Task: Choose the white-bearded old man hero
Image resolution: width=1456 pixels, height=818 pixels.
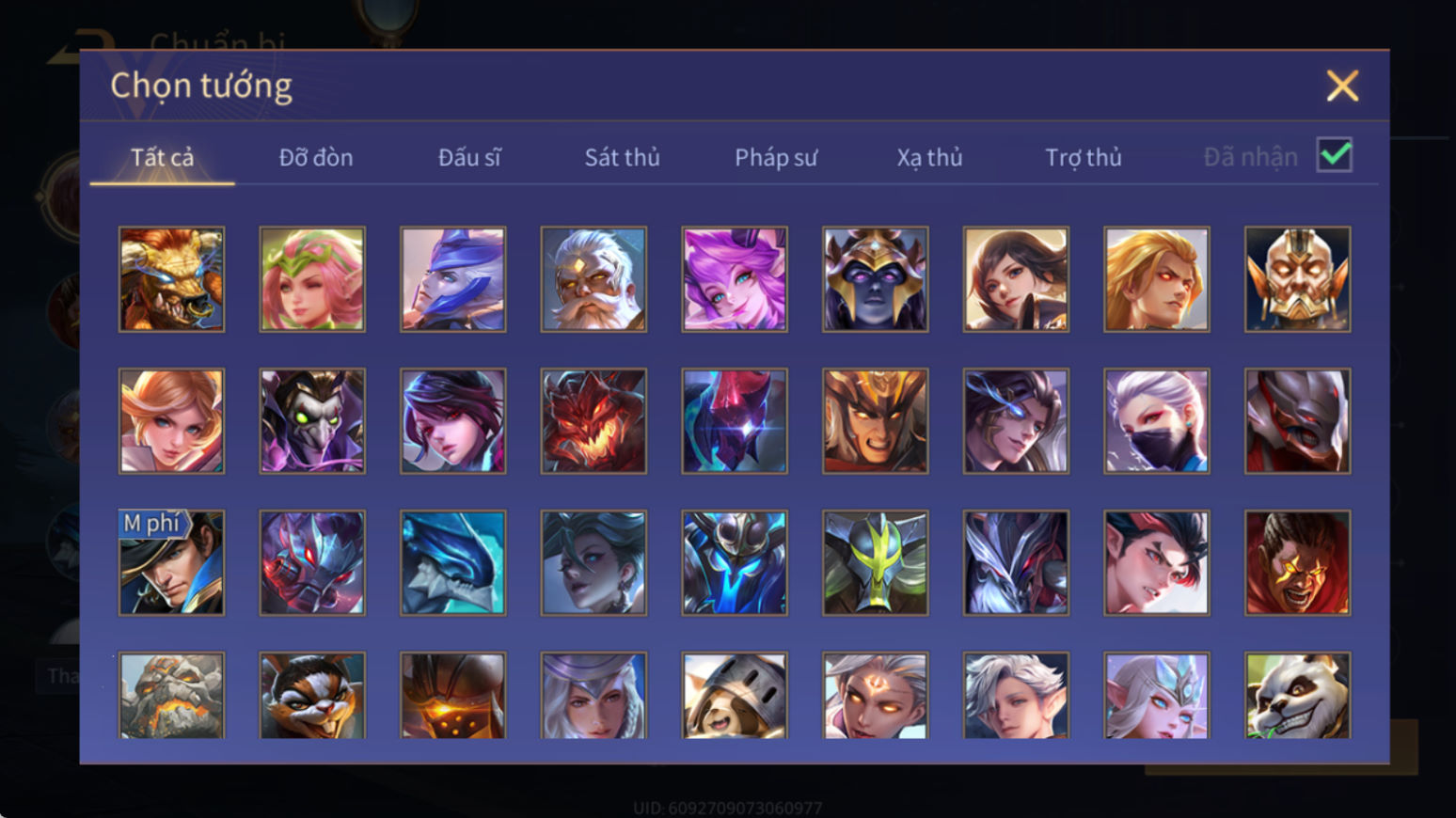Action: tap(593, 279)
